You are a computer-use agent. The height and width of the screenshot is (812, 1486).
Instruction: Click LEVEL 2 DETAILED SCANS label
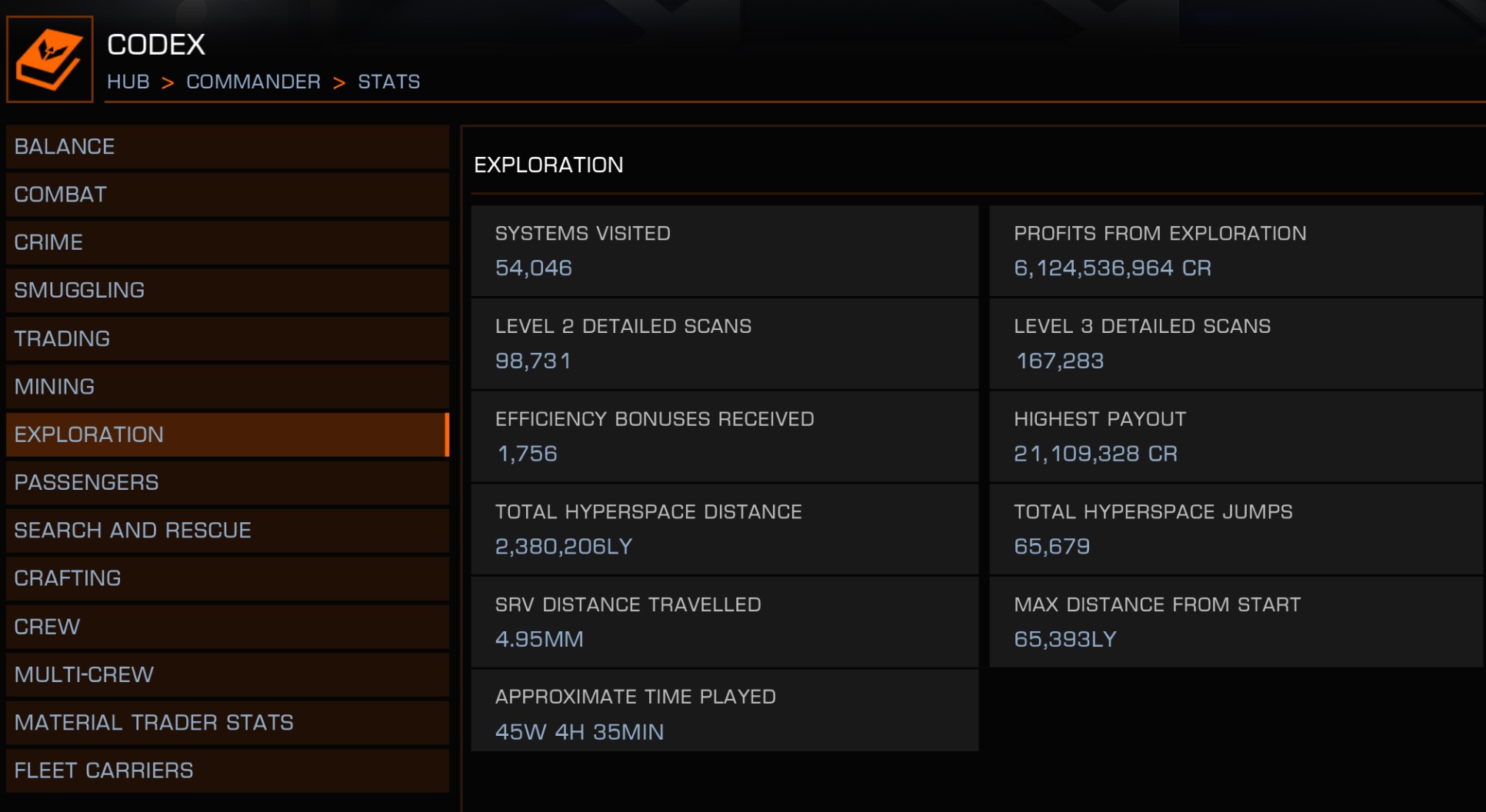[623, 326]
